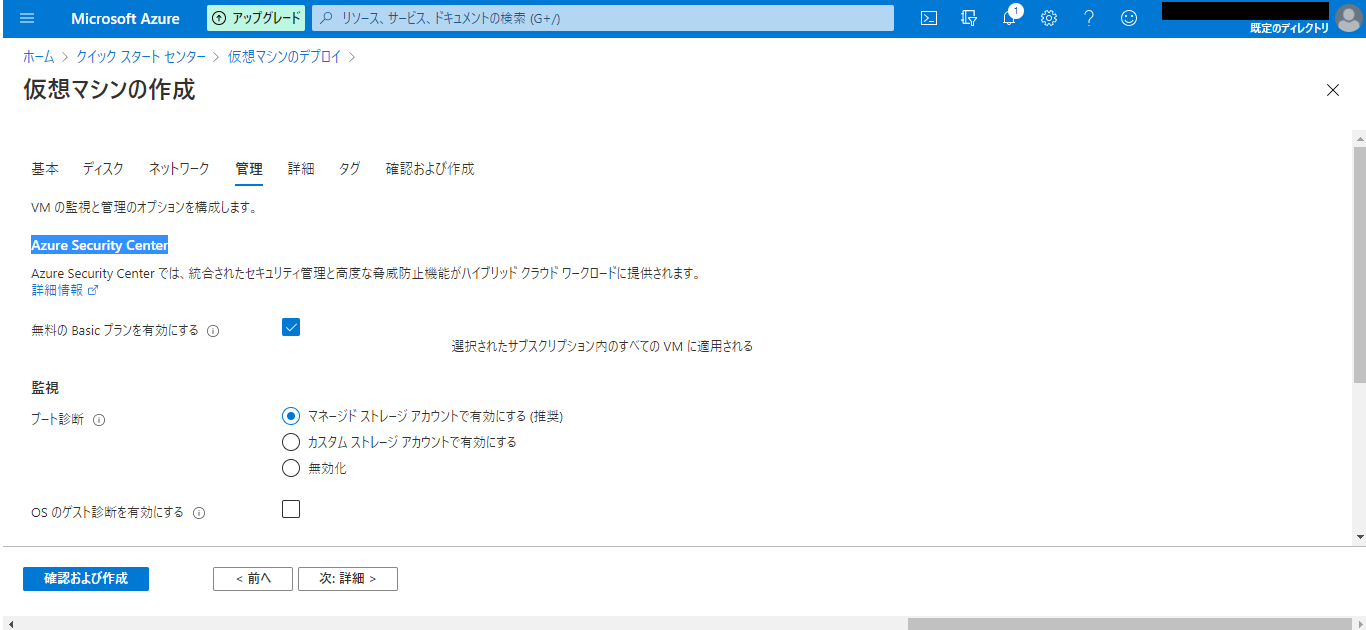Select マネージド ストレージ アカウントで有効にする radio
The image size is (1366, 630).
[x=291, y=416]
